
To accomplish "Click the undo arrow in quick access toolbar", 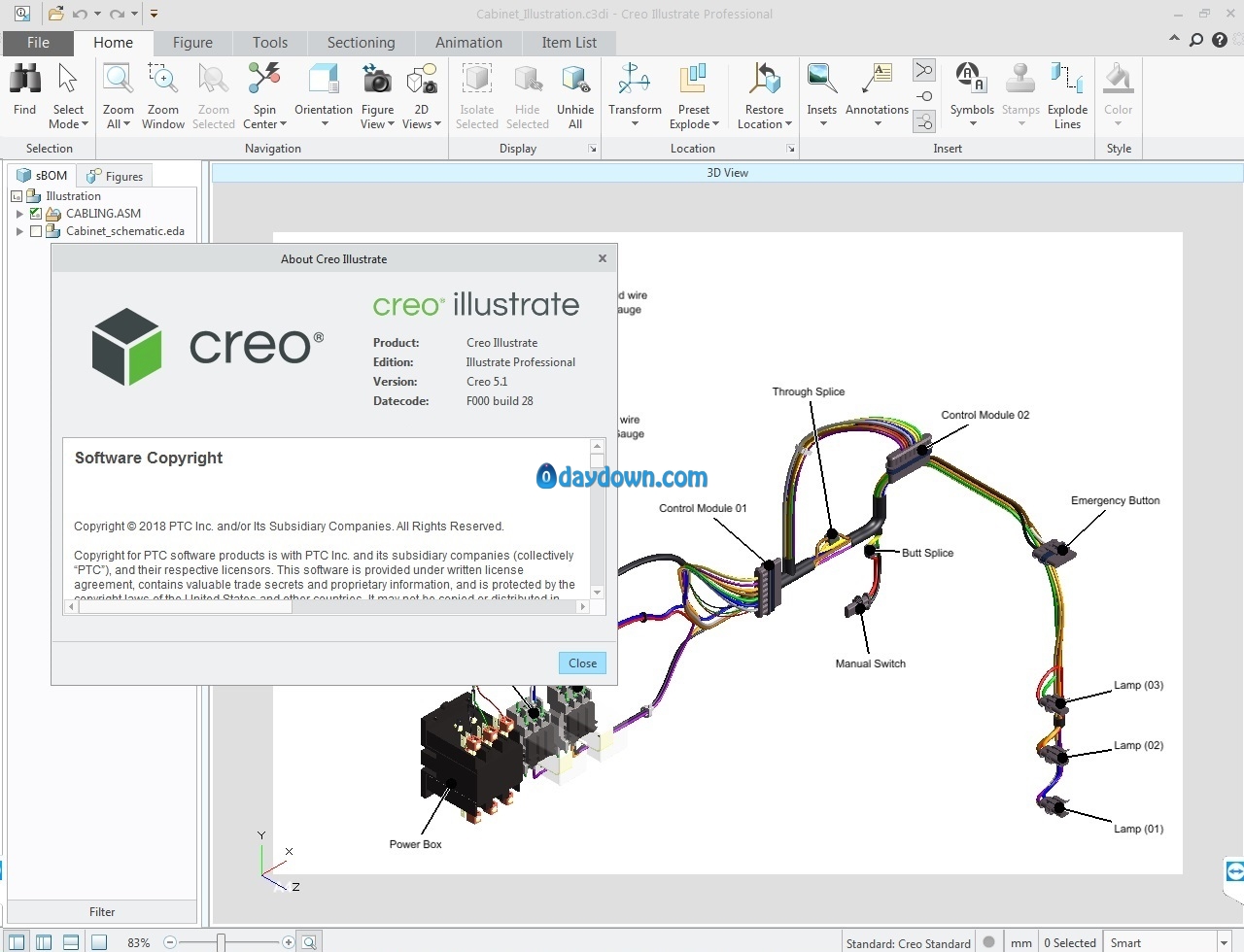I will pyautogui.click(x=81, y=14).
